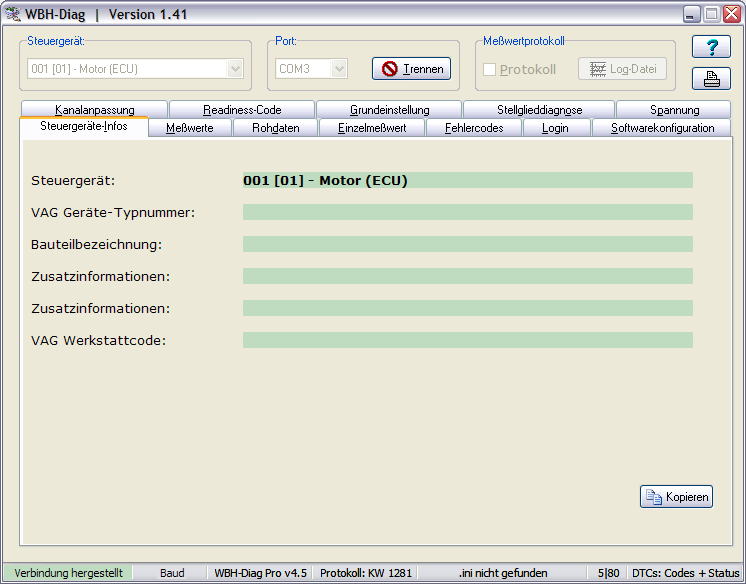Open the Login tab
The image size is (746, 584).
(x=555, y=128)
